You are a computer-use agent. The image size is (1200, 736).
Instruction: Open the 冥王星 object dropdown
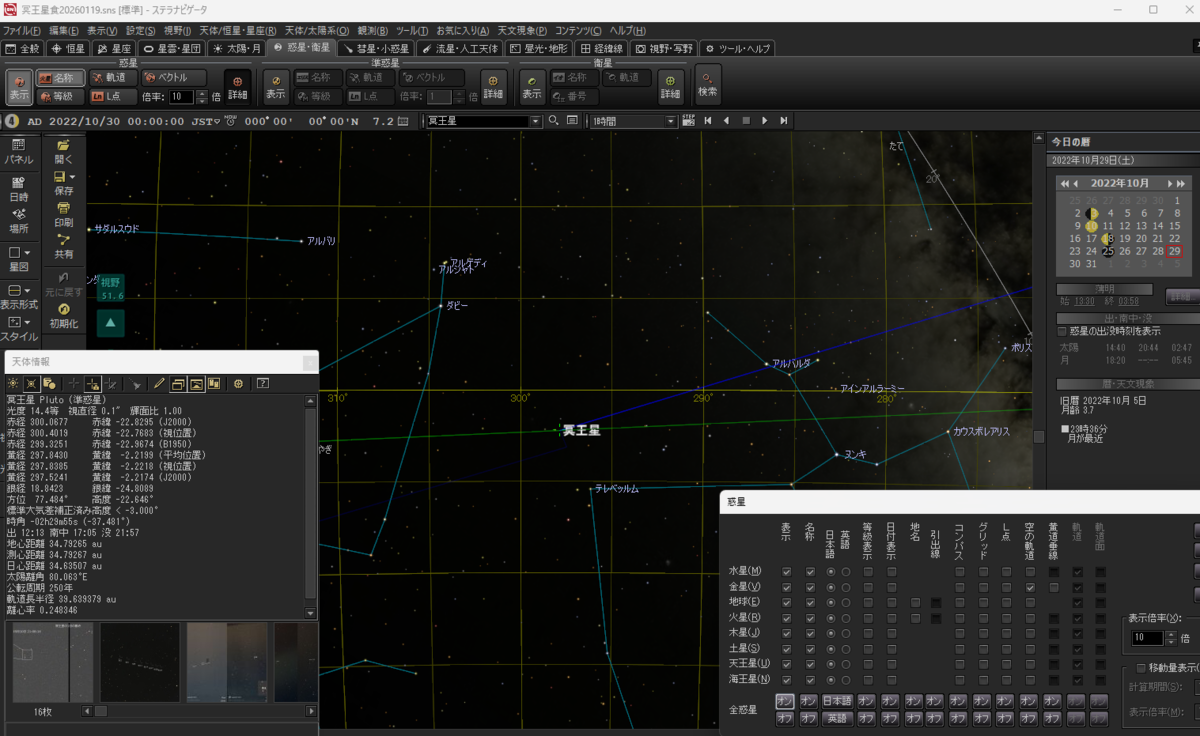click(534, 121)
